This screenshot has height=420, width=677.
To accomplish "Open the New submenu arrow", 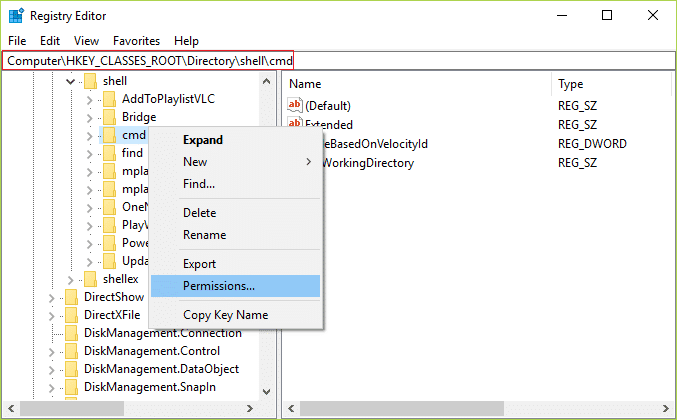I will tap(309, 162).
